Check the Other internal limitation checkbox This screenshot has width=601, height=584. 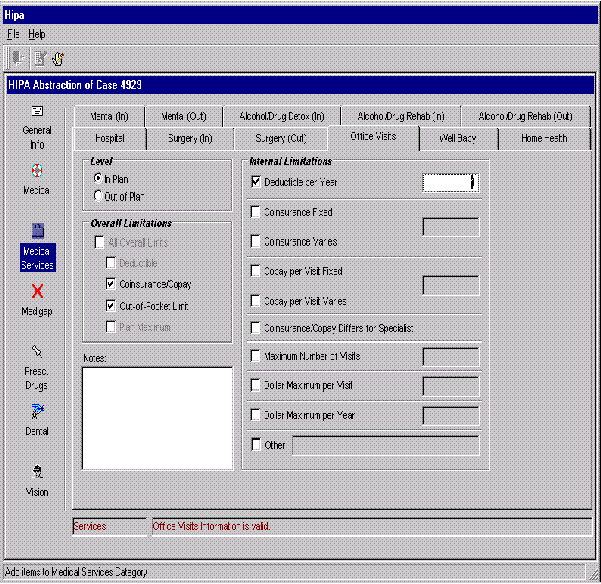pyautogui.click(x=256, y=445)
